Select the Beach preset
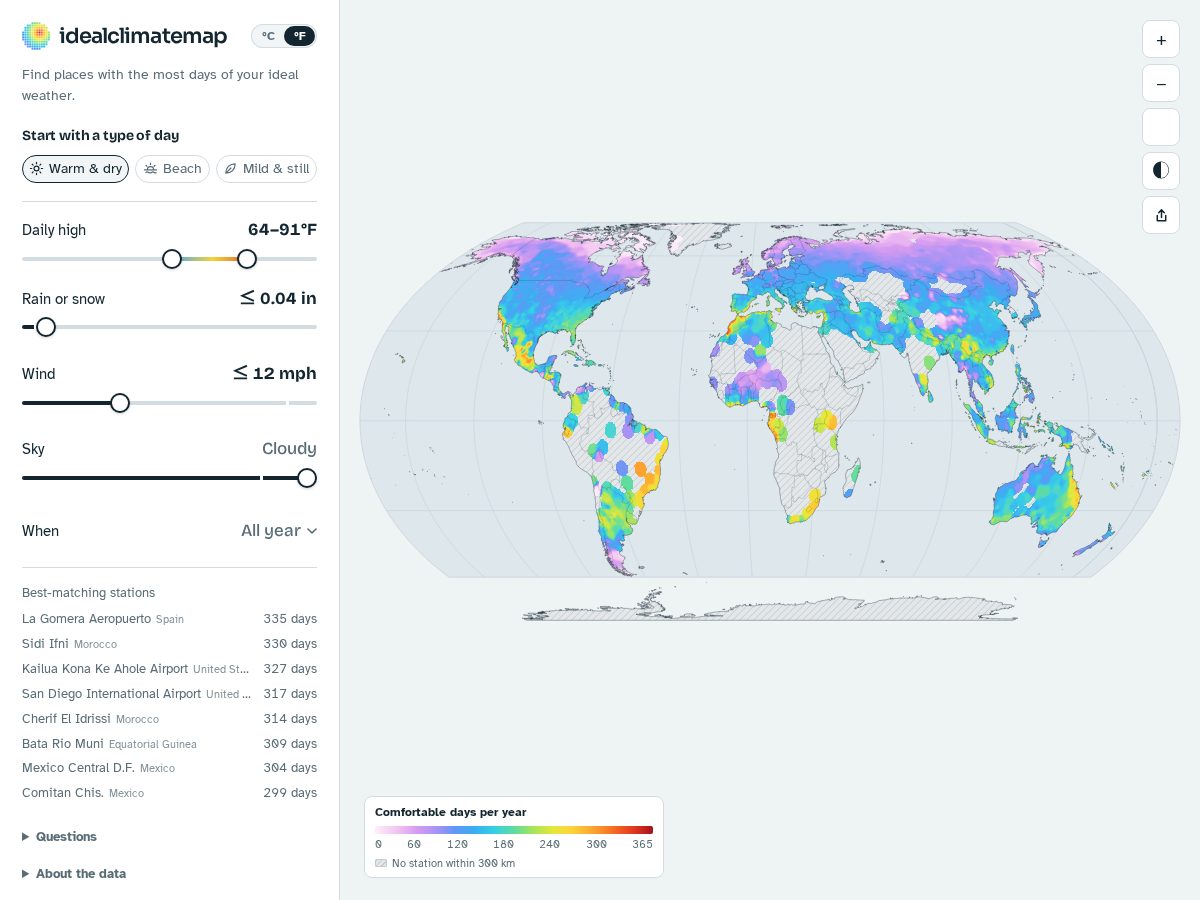Viewport: 1200px width, 900px height. click(x=172, y=169)
